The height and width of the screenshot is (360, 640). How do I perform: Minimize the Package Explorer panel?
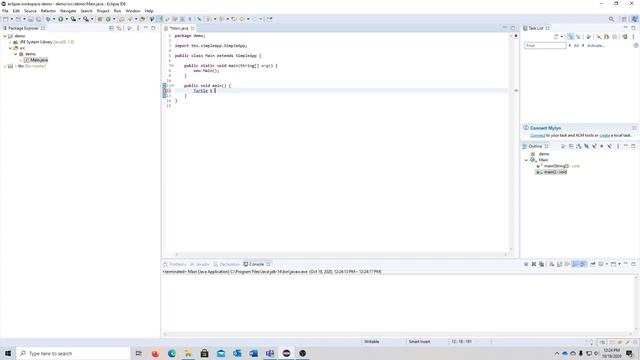coord(146,28)
